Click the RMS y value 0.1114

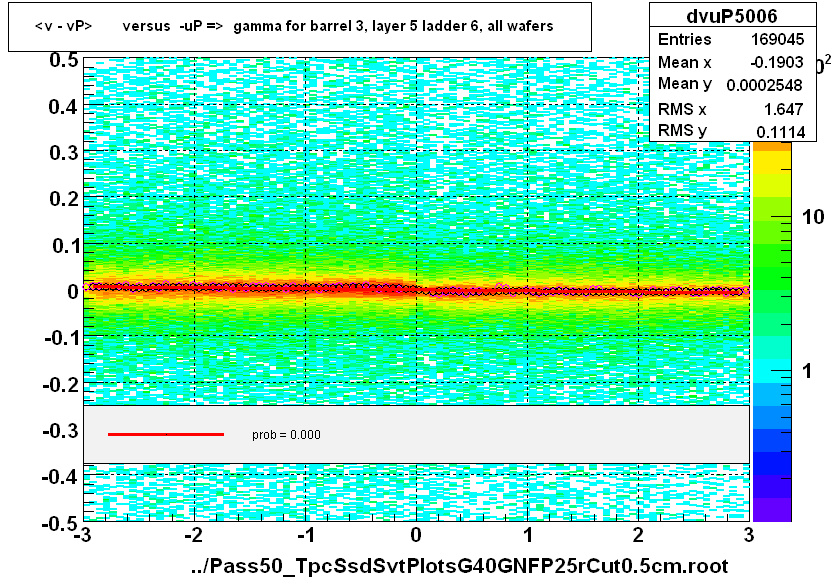coord(780,131)
